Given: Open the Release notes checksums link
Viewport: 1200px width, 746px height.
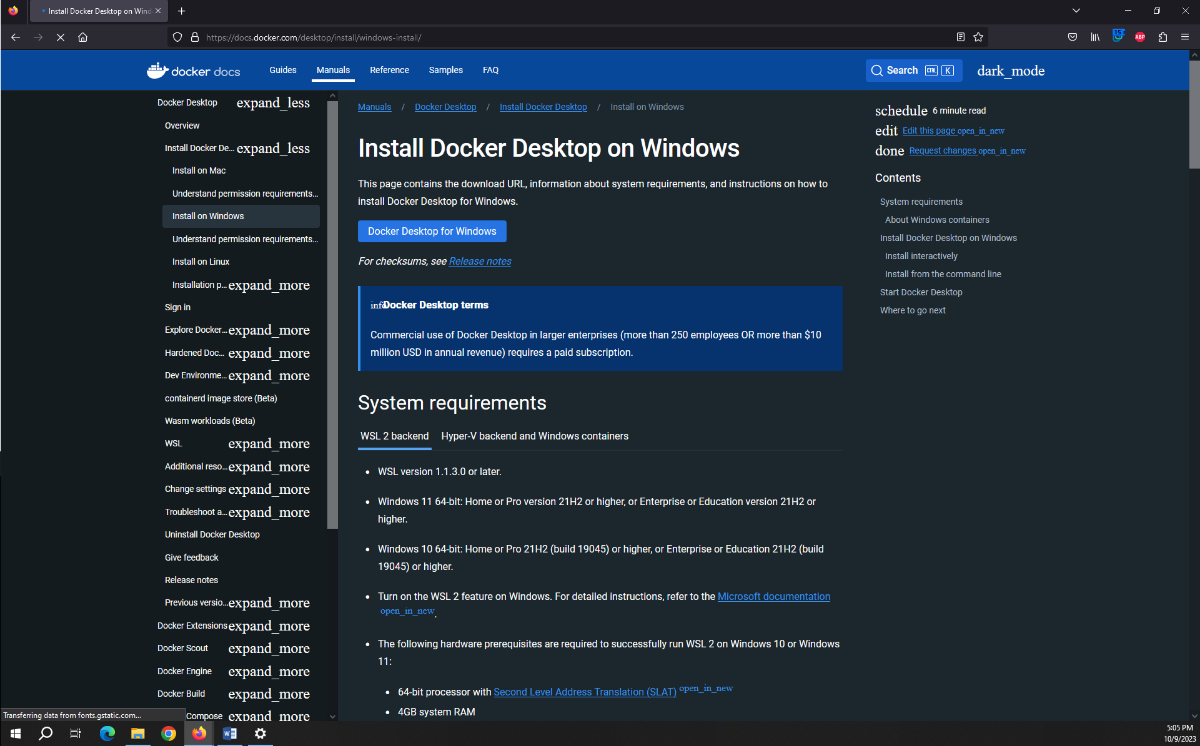Looking at the screenshot, I should click(x=480, y=261).
